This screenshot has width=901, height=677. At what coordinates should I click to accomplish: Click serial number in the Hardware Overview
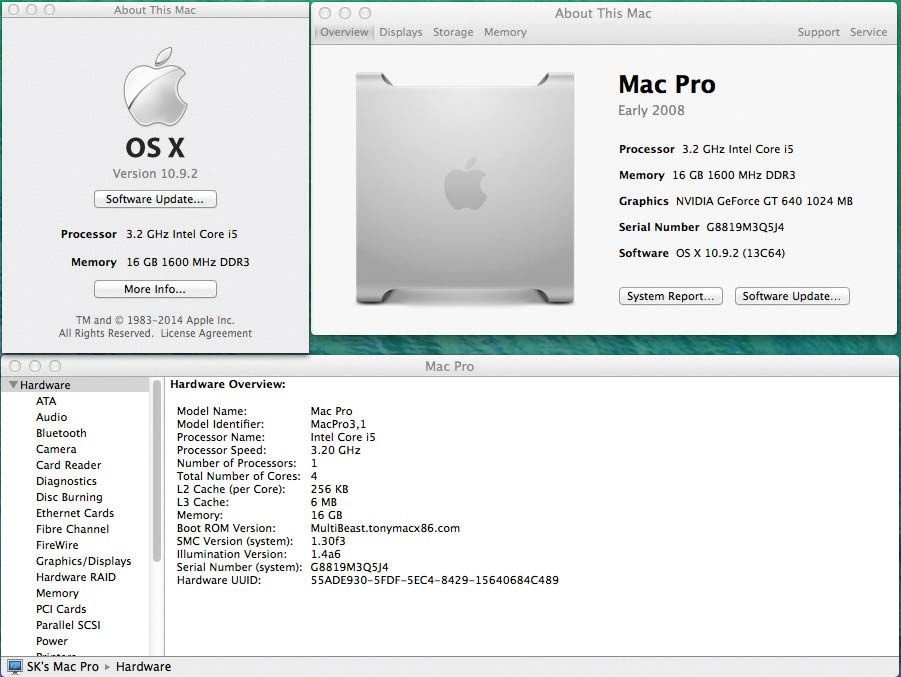(x=349, y=567)
